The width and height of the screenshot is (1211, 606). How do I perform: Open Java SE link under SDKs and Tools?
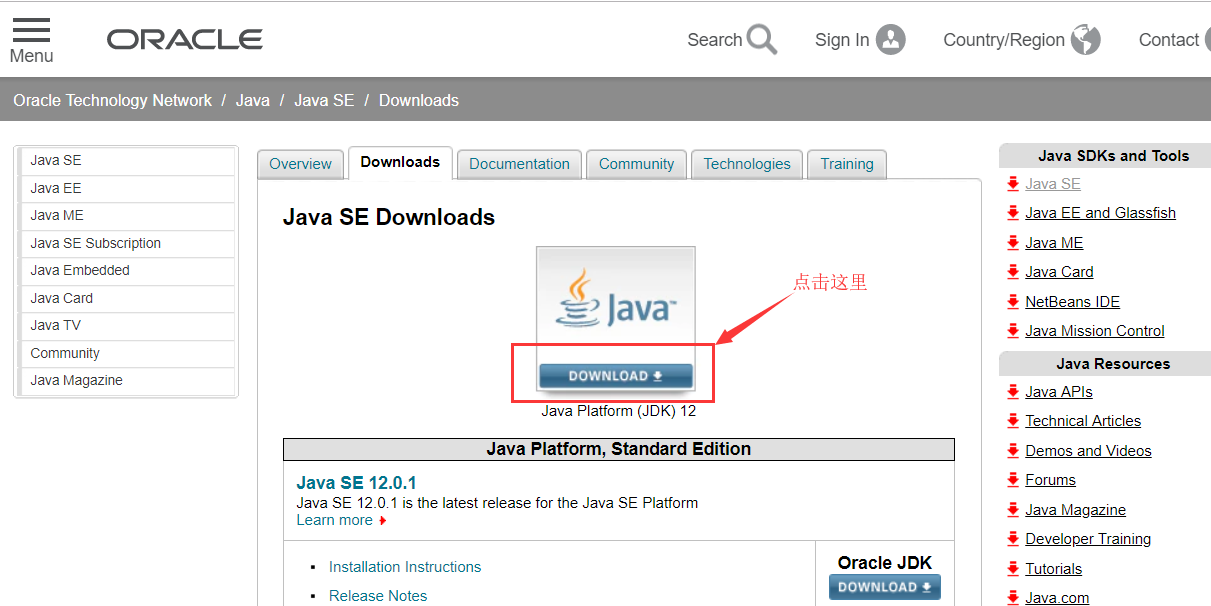[x=1053, y=184]
